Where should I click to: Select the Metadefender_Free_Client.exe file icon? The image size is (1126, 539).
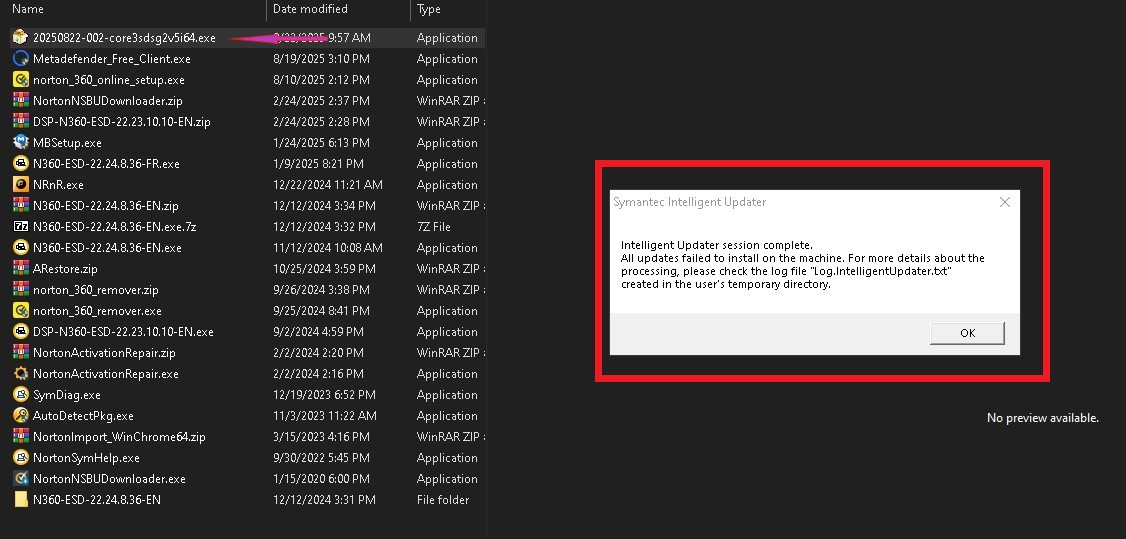pos(21,59)
